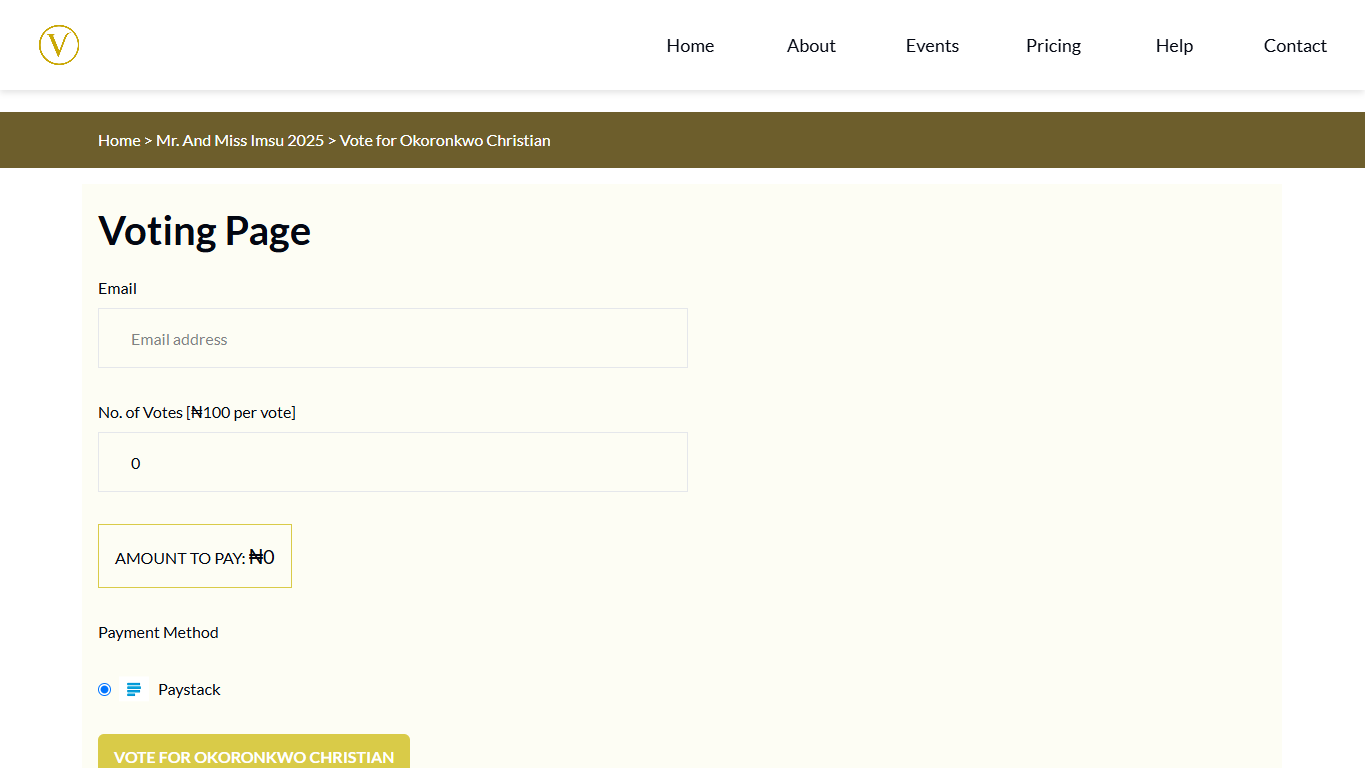This screenshot has width=1365, height=779.
Task: Click the No. of Votes input
Action: (x=392, y=463)
